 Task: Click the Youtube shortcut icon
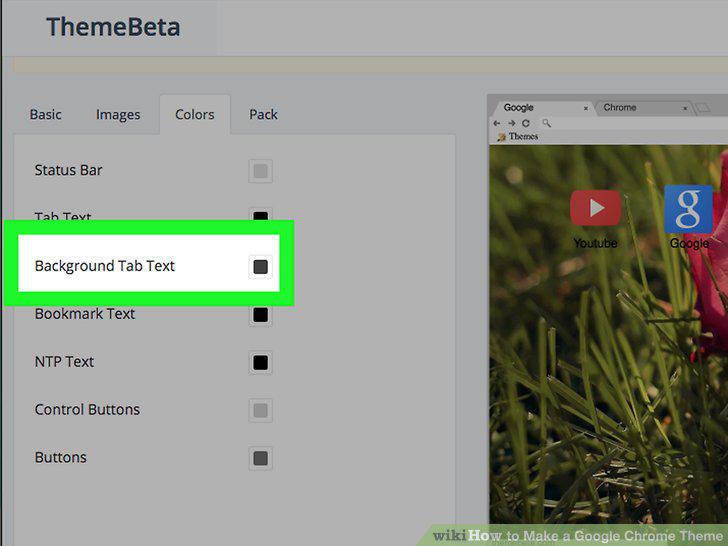[x=596, y=208]
